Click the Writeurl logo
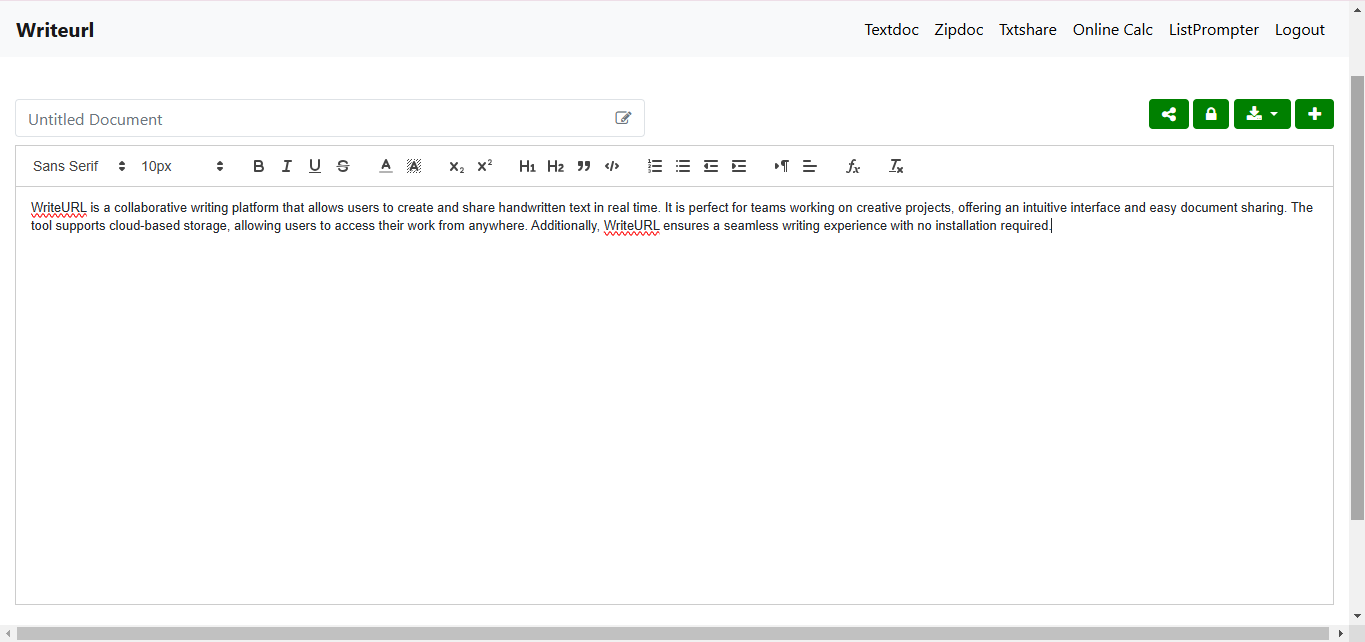The width and height of the screenshot is (1365, 642). [x=55, y=30]
